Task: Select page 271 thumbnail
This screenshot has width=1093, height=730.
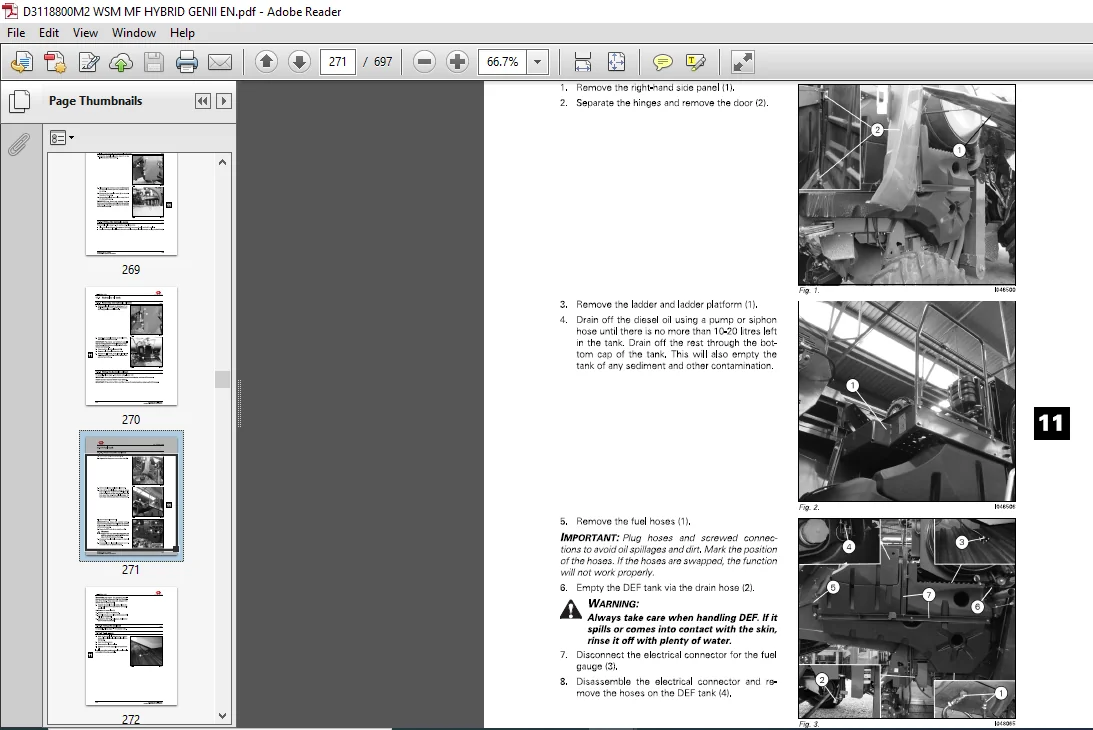Action: click(131, 496)
